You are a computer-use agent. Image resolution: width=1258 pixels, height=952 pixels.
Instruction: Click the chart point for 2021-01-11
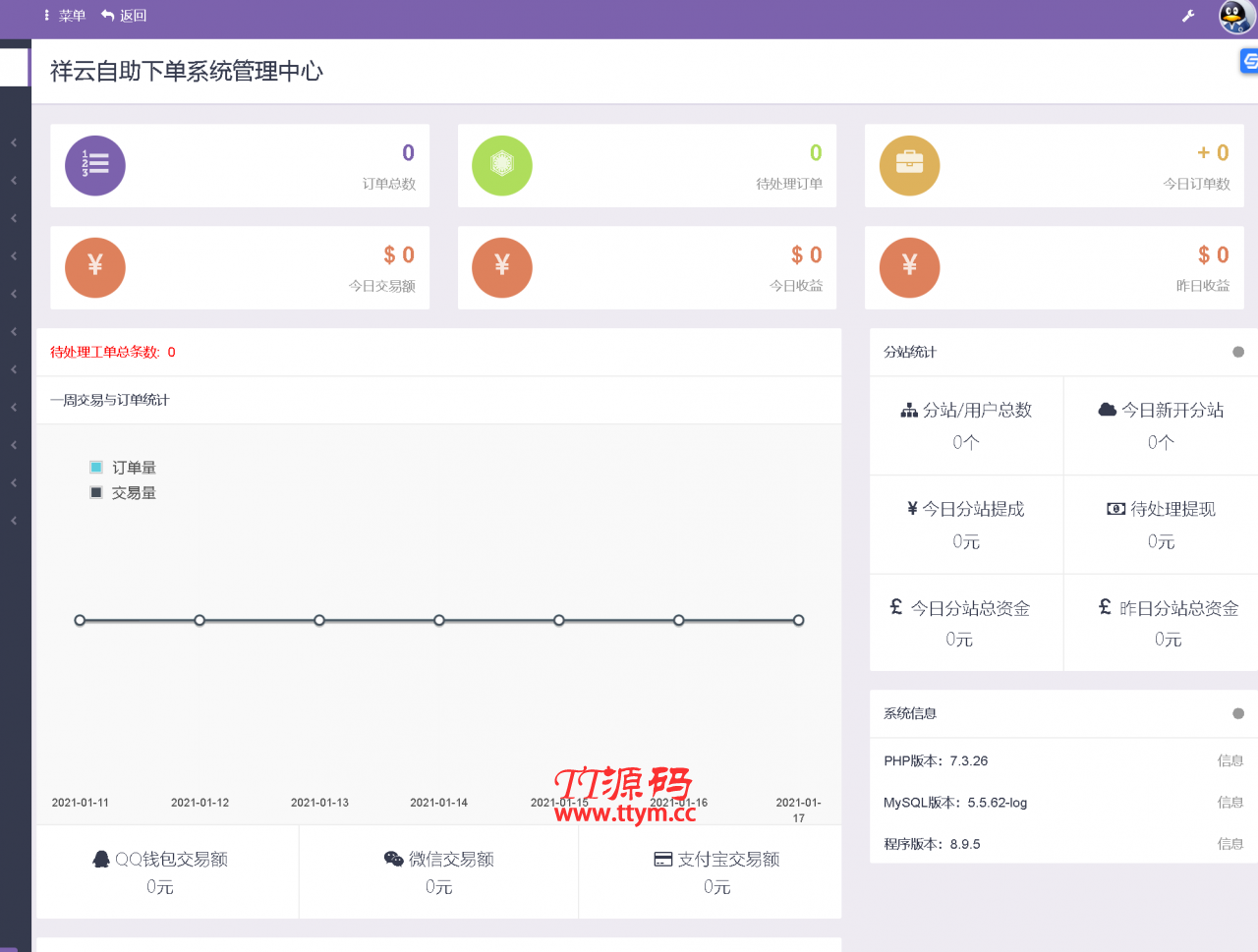[80, 620]
